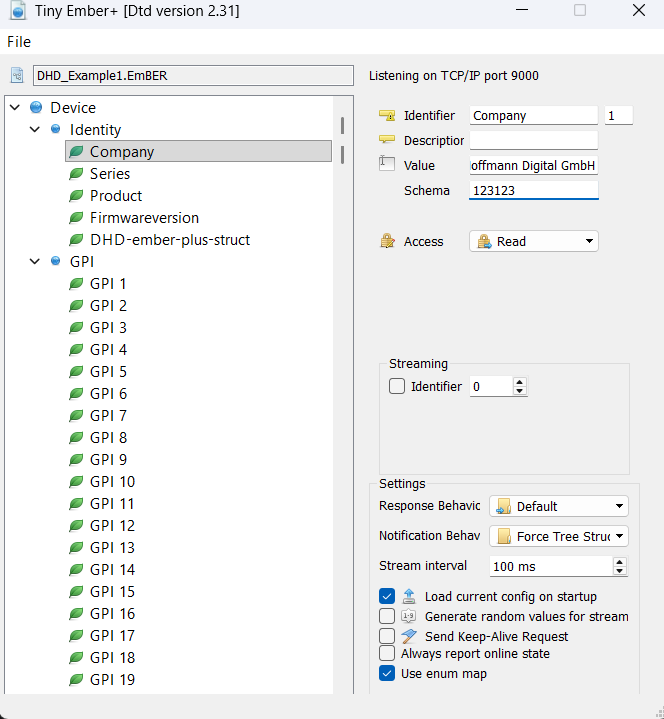Image resolution: width=664 pixels, height=719 pixels.
Task: Click the lock icon beside Access label
Action: tap(388, 241)
